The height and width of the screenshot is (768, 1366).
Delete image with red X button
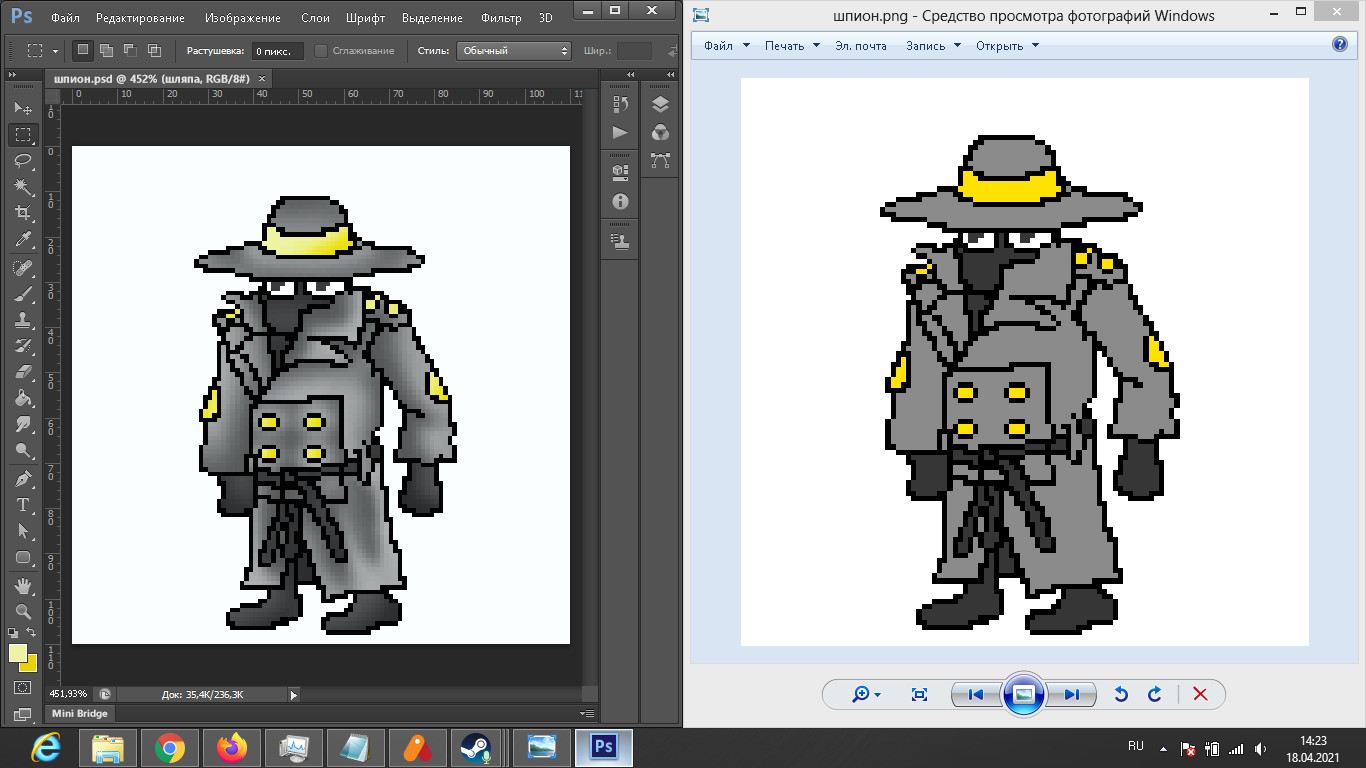coord(1201,694)
